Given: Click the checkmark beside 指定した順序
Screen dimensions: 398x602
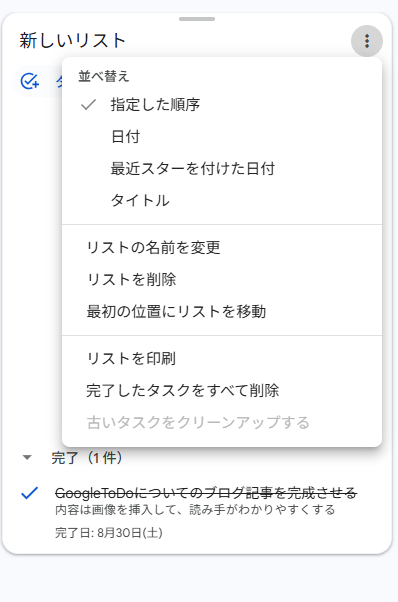Looking at the screenshot, I should click(x=88, y=104).
